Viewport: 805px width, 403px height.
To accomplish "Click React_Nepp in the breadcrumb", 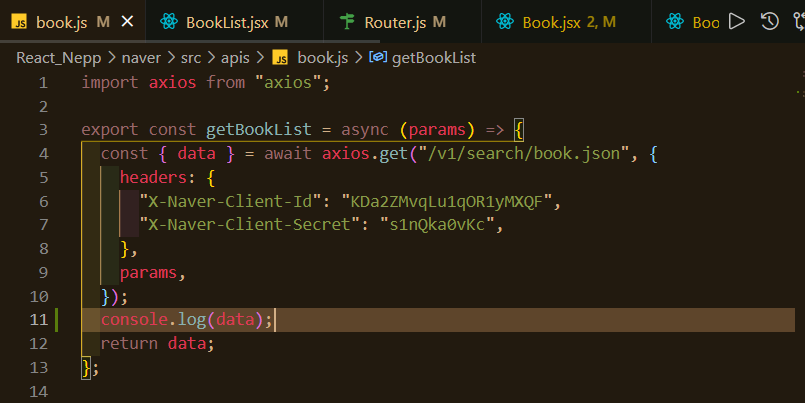I will click(59, 58).
